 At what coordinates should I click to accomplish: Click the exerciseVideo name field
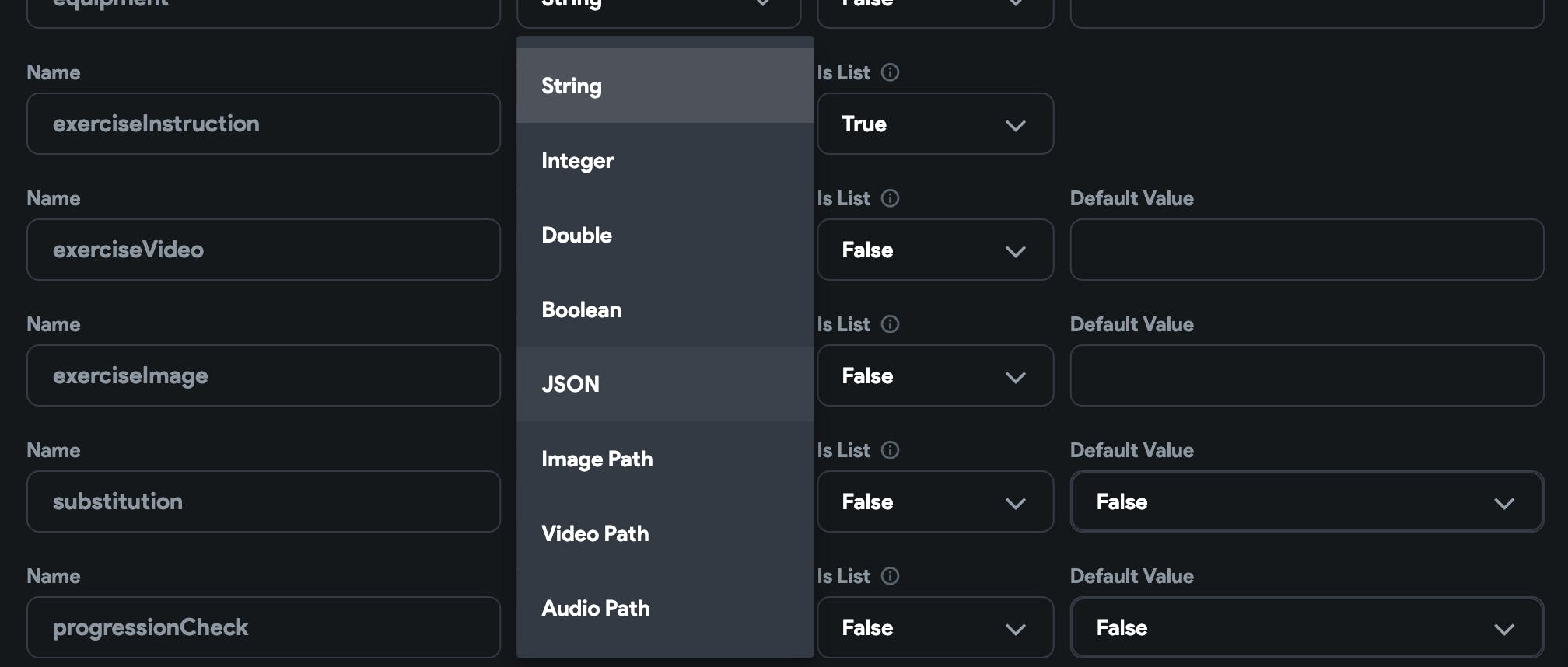(x=264, y=250)
